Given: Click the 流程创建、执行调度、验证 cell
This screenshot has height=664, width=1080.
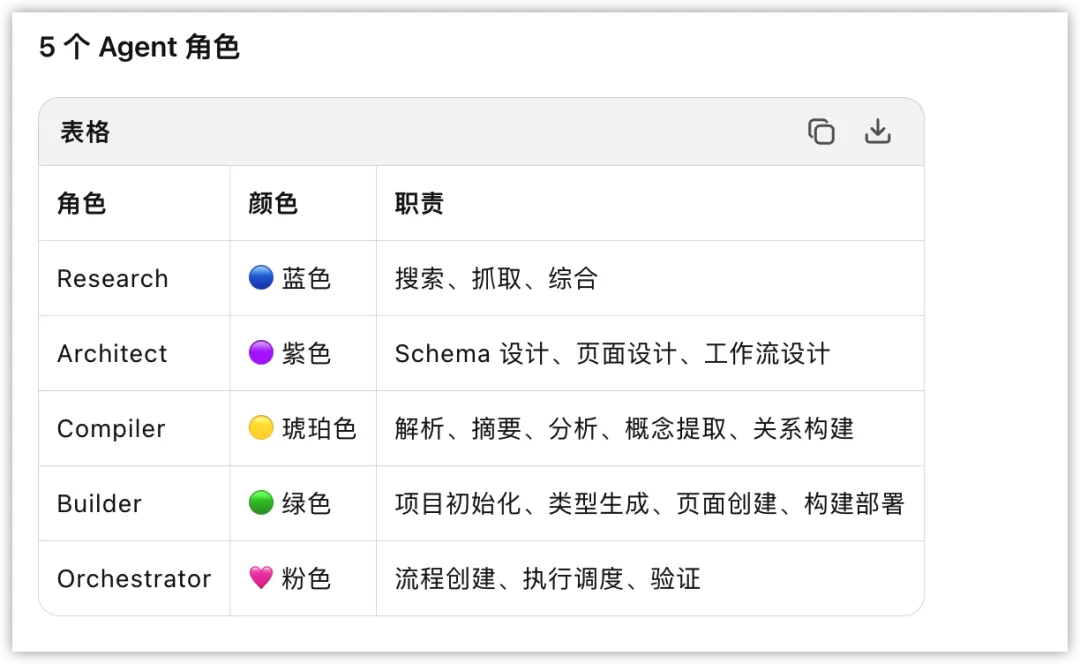Looking at the screenshot, I should 547,579.
